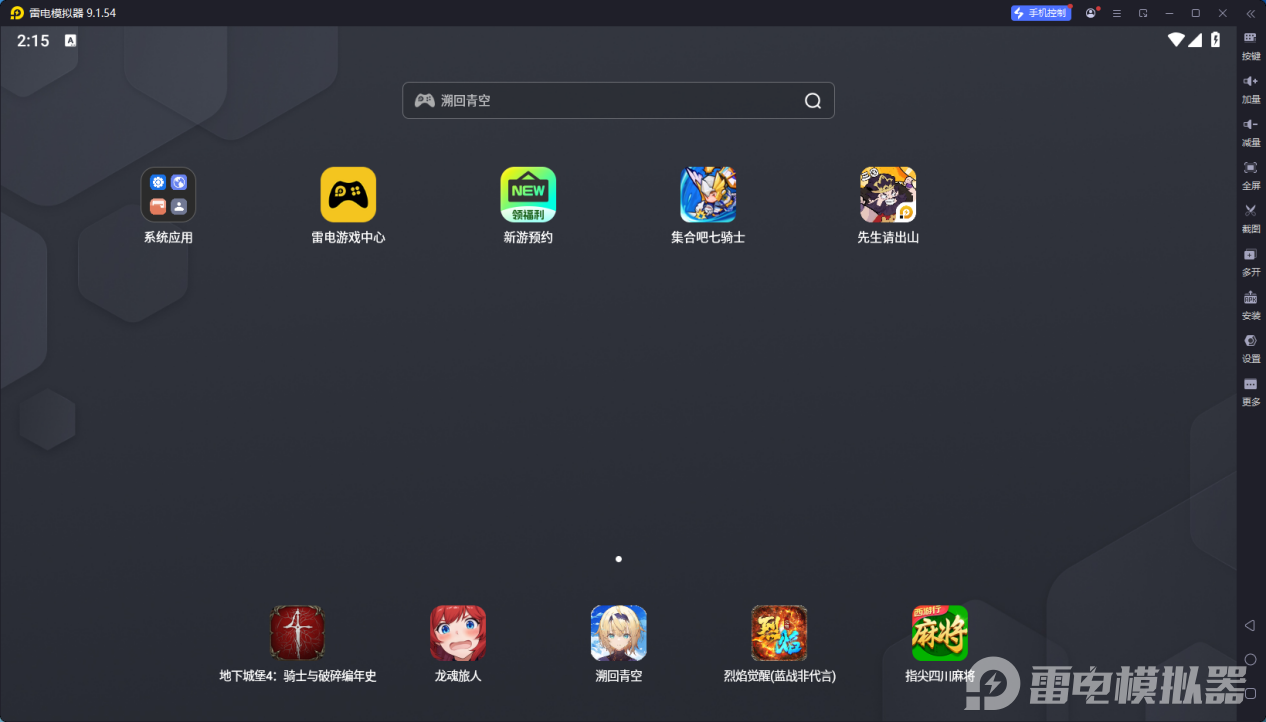Focus the 溯回青空 search field
The width and height of the screenshot is (1266, 722).
point(618,100)
